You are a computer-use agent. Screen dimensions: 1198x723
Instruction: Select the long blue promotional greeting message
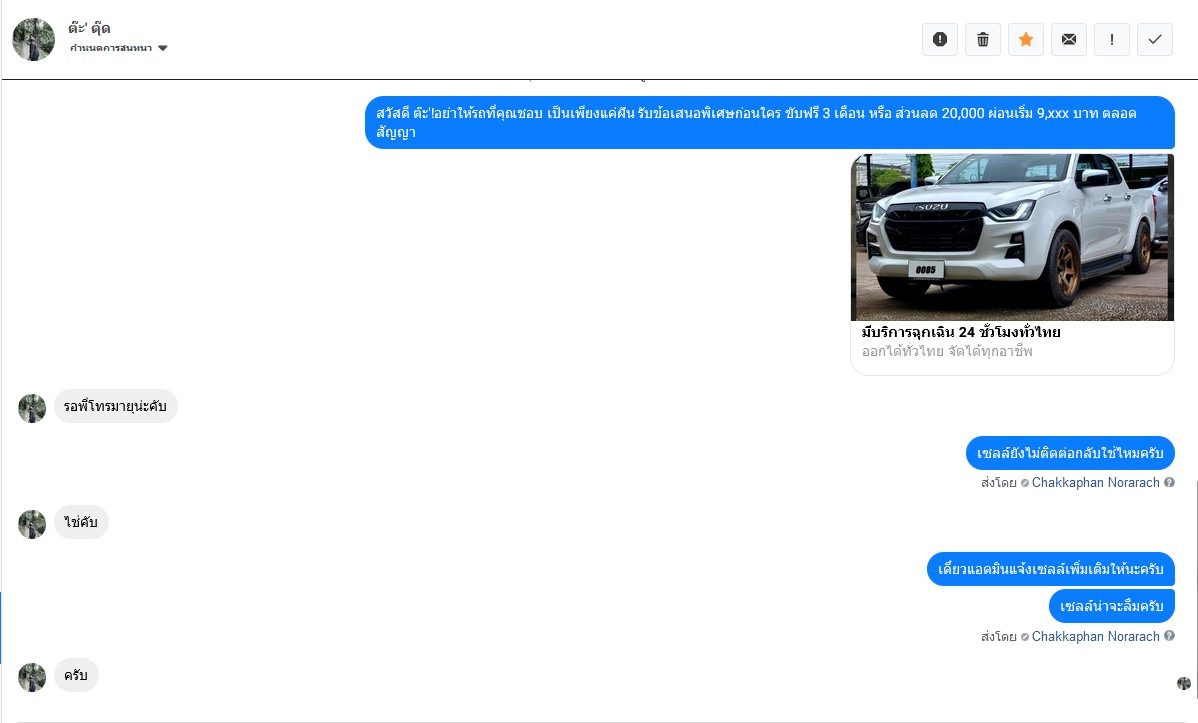click(x=769, y=122)
